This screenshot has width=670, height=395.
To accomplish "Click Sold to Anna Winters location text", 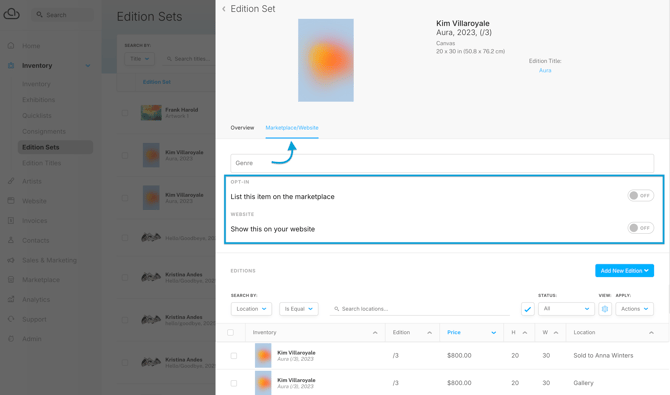I will coord(603,355).
